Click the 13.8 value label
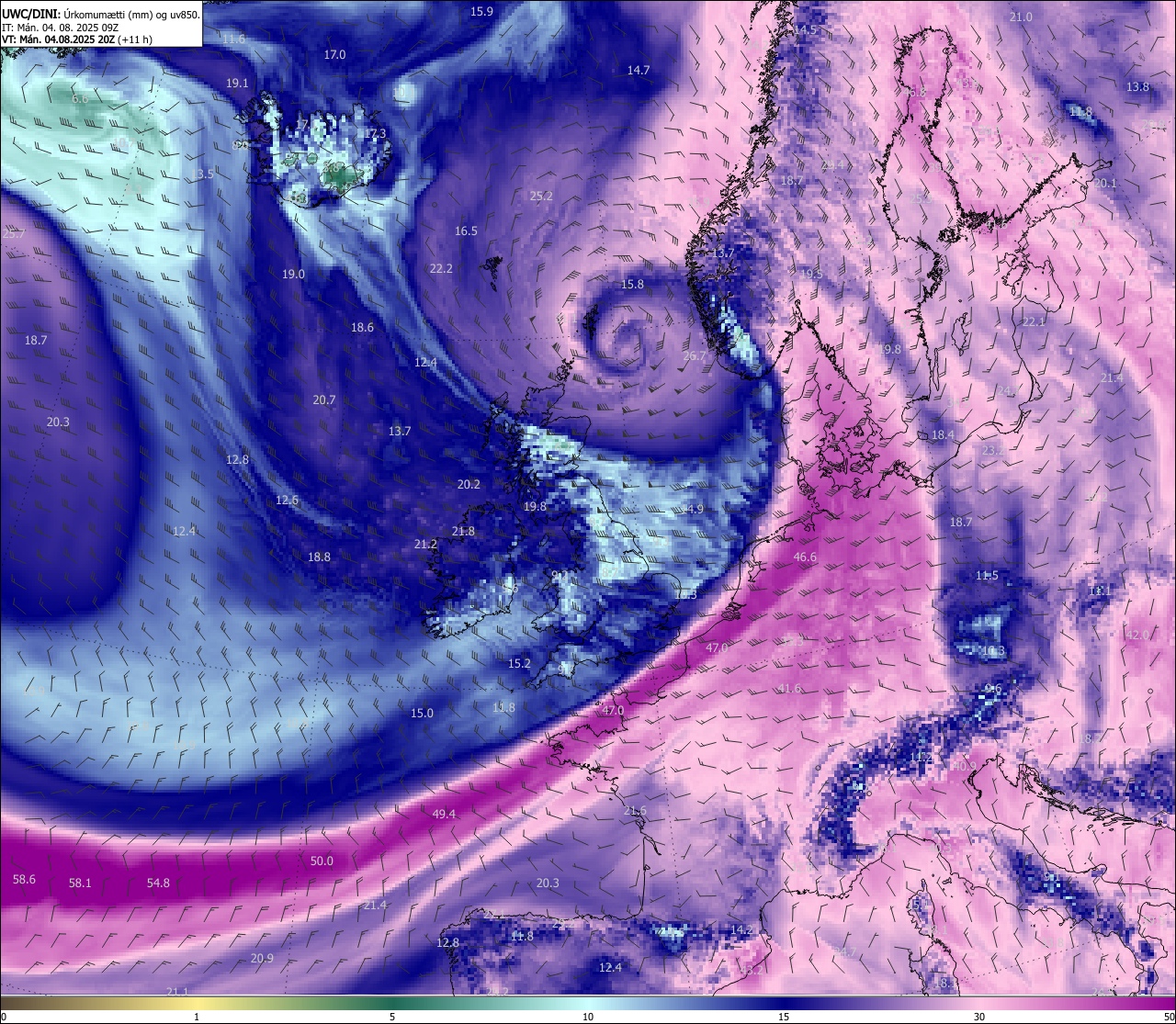This screenshot has width=1176, height=1024. [x=1137, y=86]
